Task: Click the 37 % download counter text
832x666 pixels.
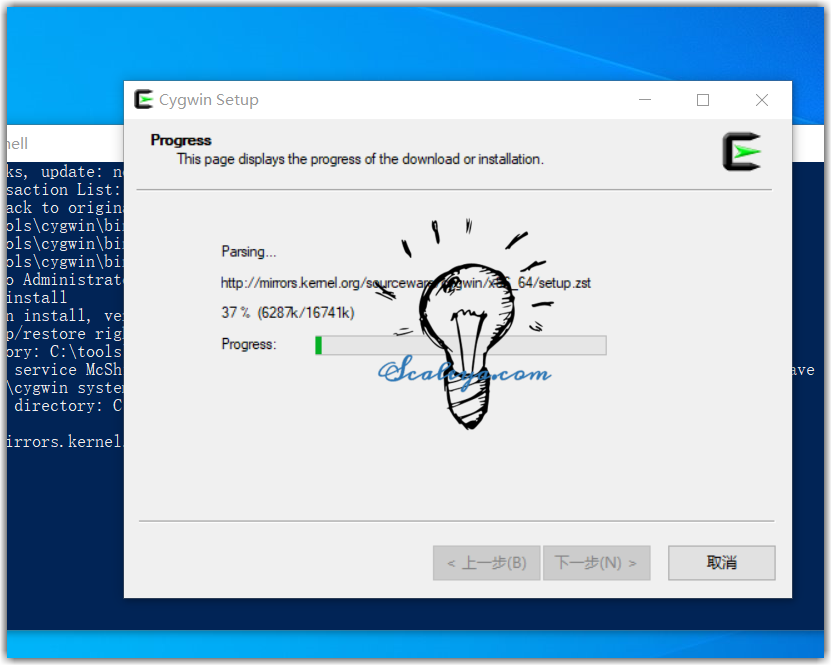Action: click(x=287, y=313)
